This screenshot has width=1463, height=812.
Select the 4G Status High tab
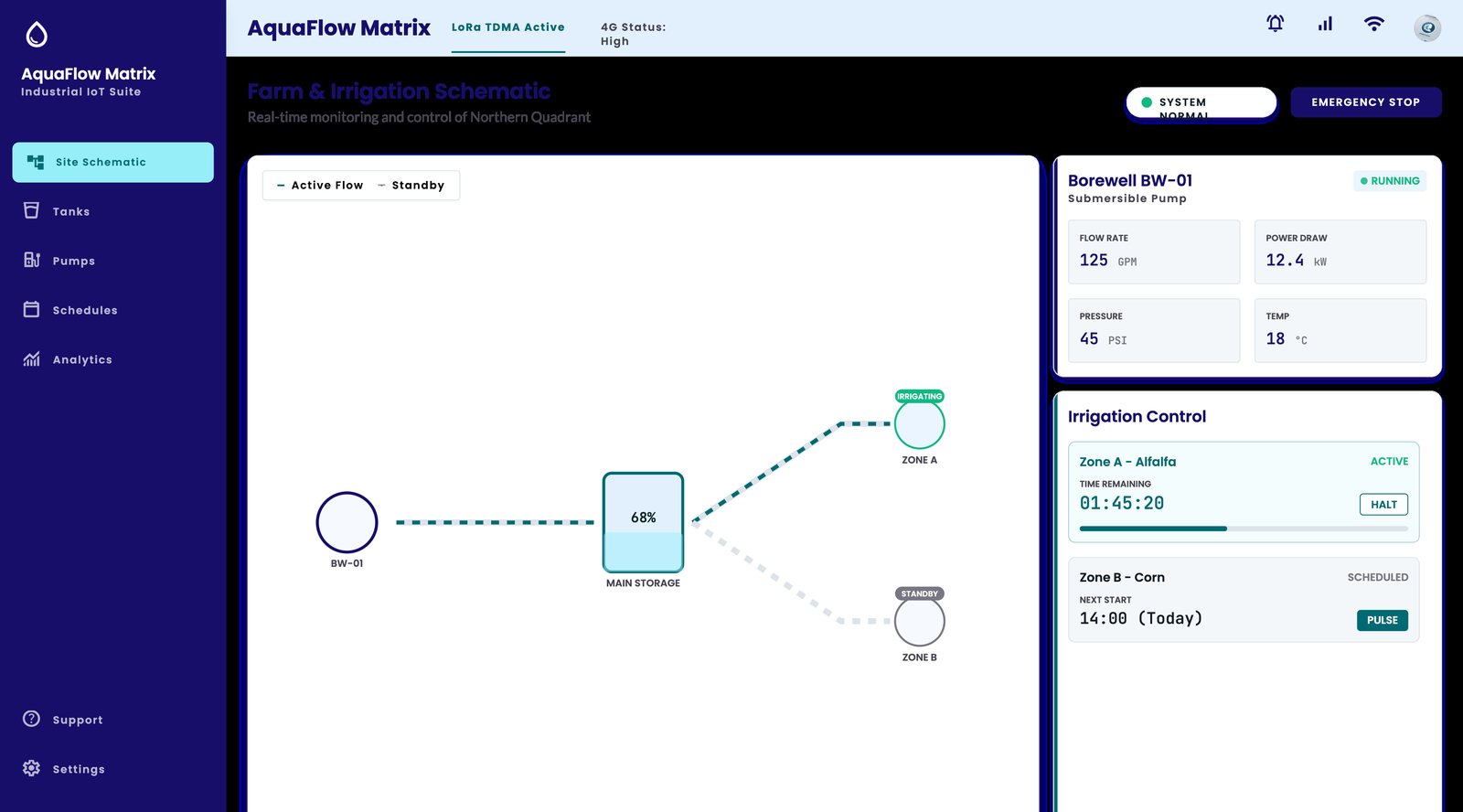pos(634,34)
